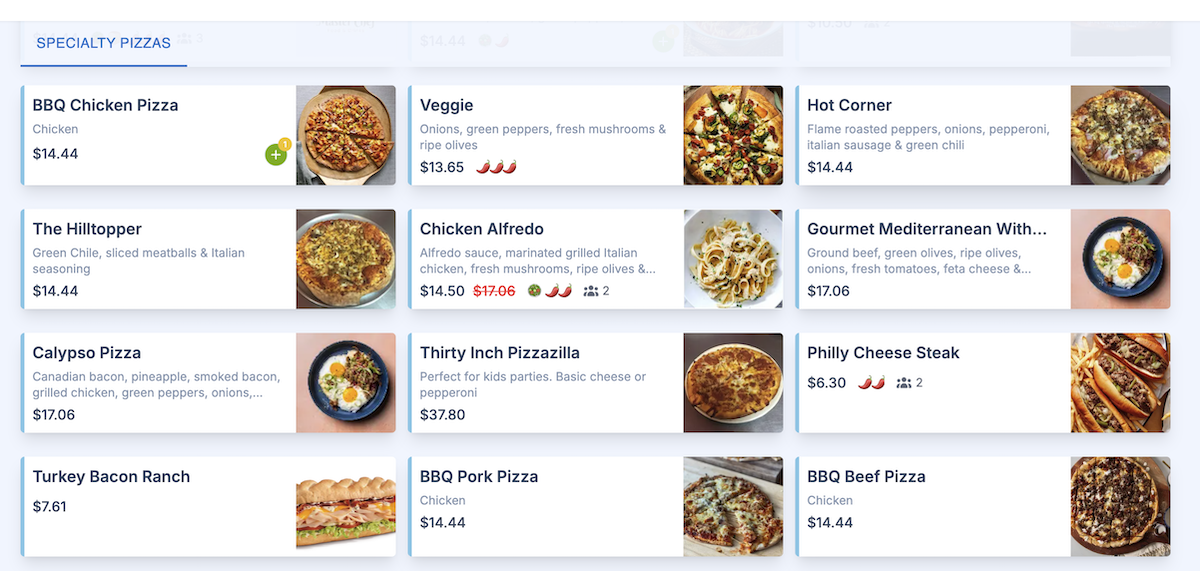Click the green plus button on BBQ Chicken Pizza

[x=275, y=155]
